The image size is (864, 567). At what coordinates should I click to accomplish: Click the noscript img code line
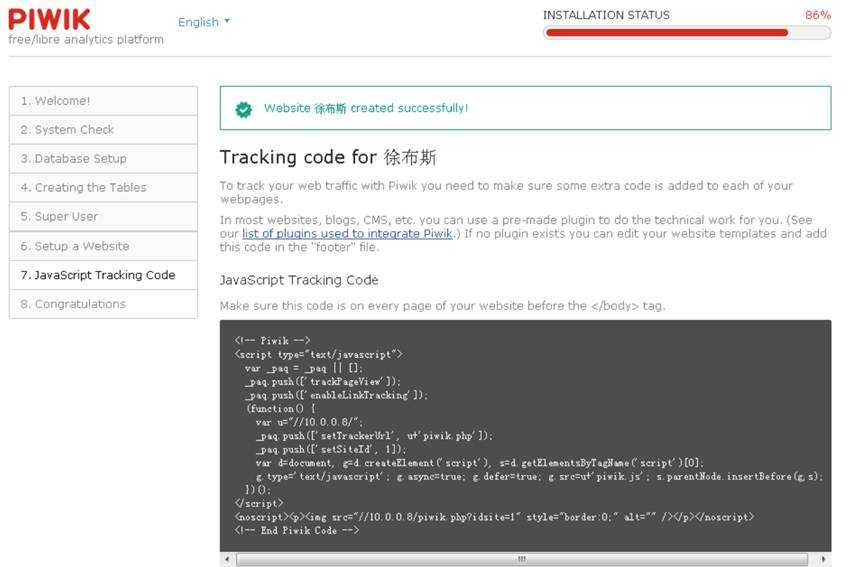[x=494, y=517]
